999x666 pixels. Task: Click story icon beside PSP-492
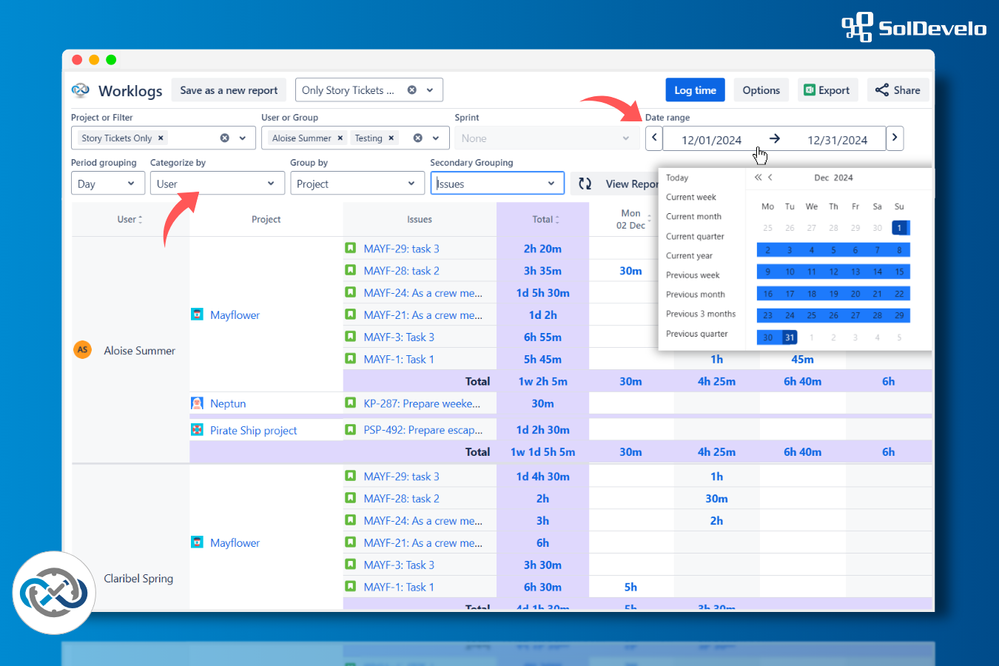pyautogui.click(x=350, y=430)
